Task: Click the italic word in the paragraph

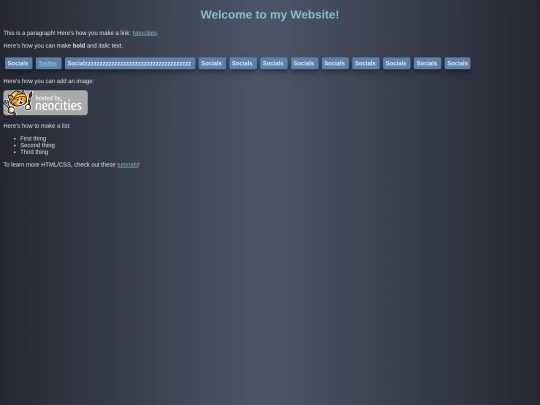Action: [104, 46]
